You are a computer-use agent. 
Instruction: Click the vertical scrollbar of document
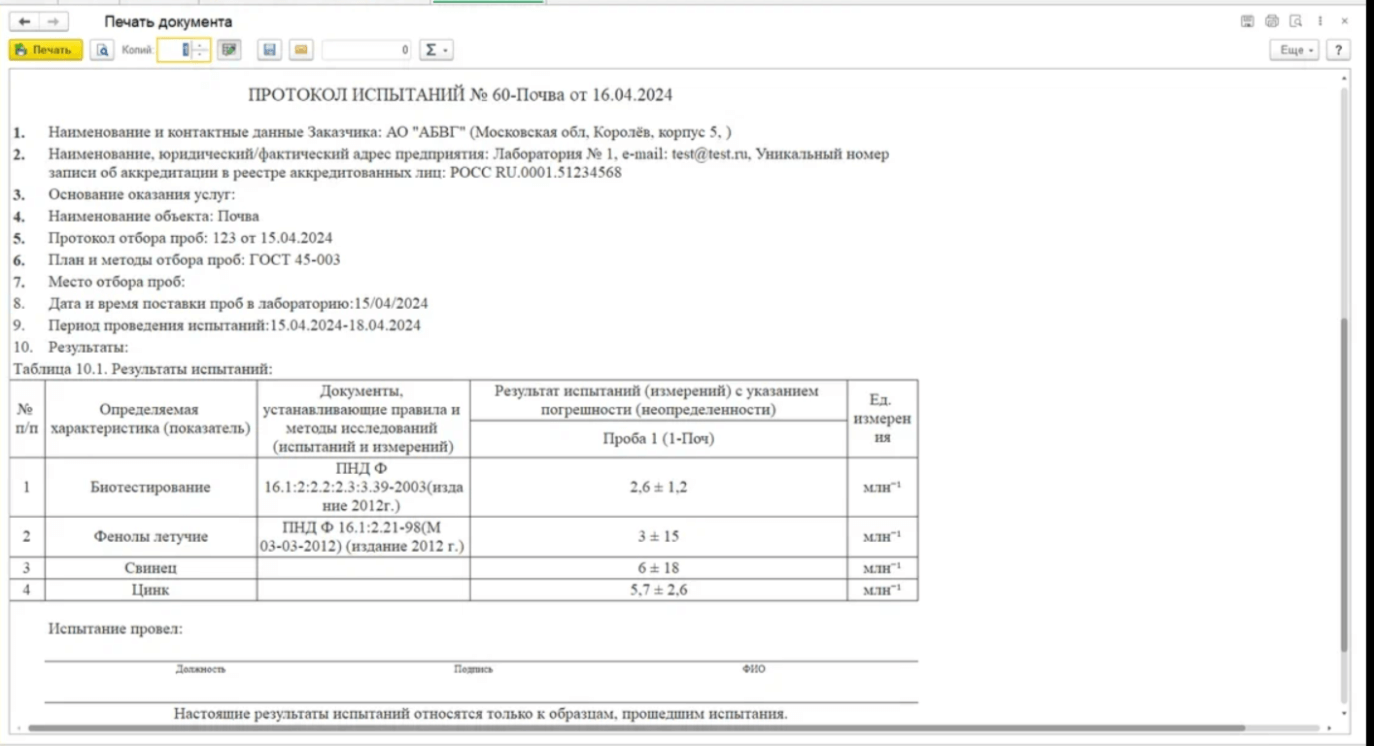(x=1344, y=480)
